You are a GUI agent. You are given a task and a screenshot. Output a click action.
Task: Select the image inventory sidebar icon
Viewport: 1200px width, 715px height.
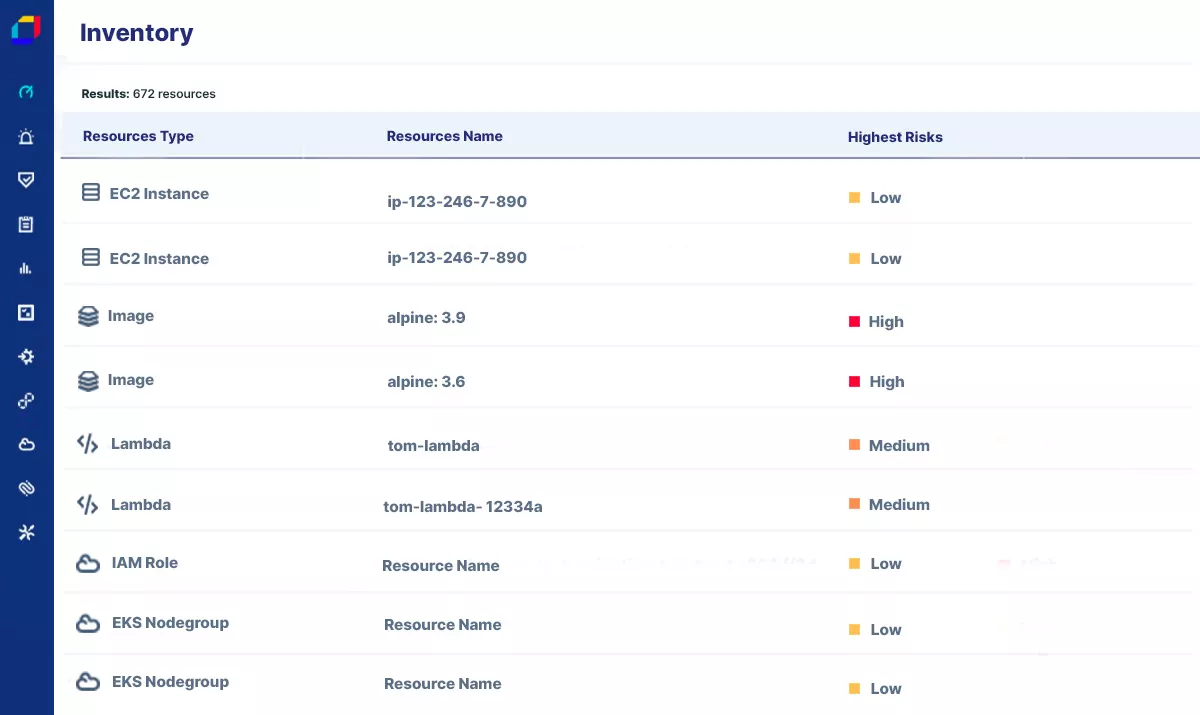[25, 312]
